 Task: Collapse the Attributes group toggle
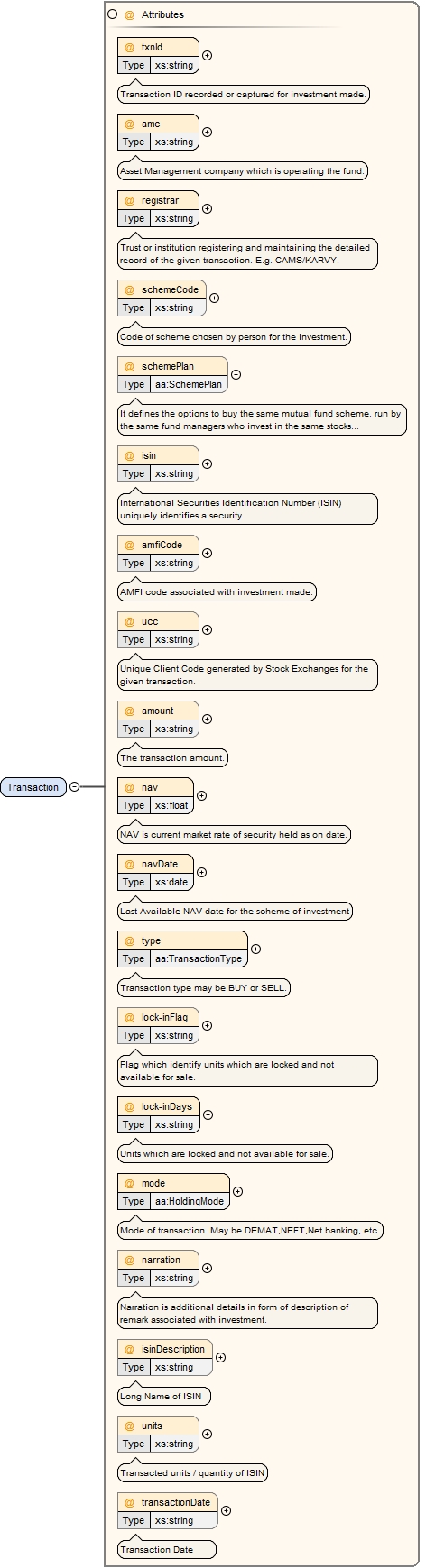click(x=113, y=14)
